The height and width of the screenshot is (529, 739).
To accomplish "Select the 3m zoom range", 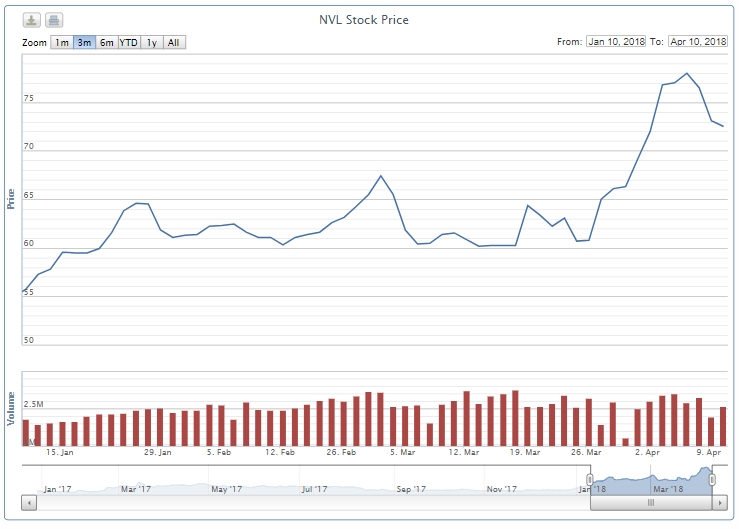I will click(84, 42).
